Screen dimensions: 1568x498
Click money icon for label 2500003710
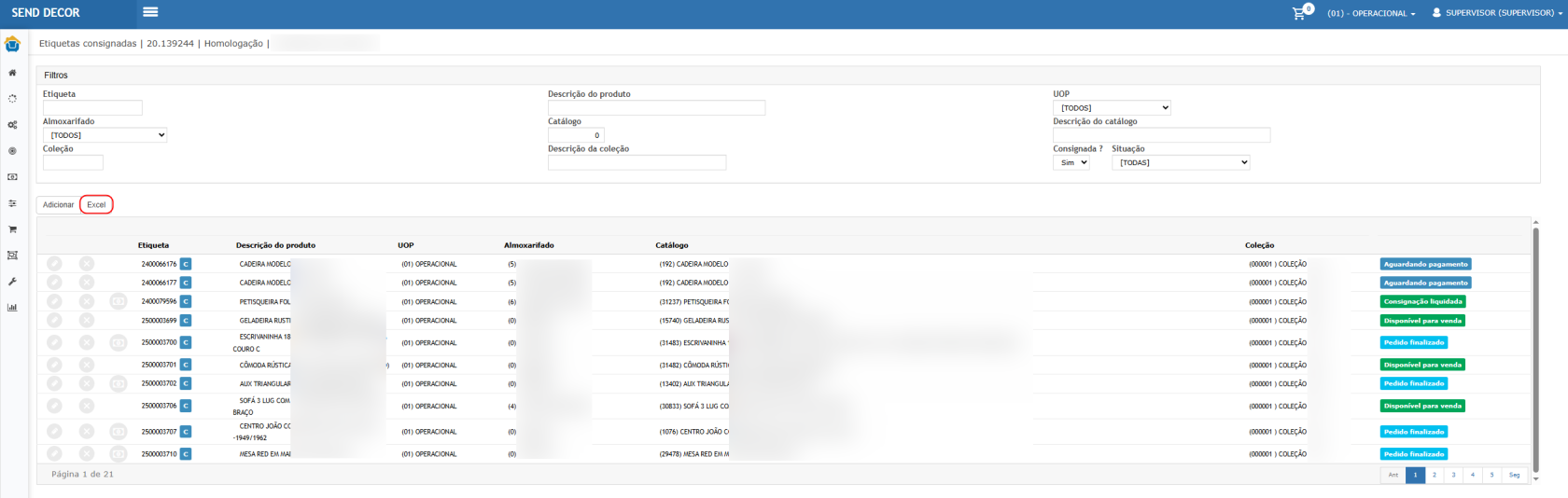click(x=119, y=454)
